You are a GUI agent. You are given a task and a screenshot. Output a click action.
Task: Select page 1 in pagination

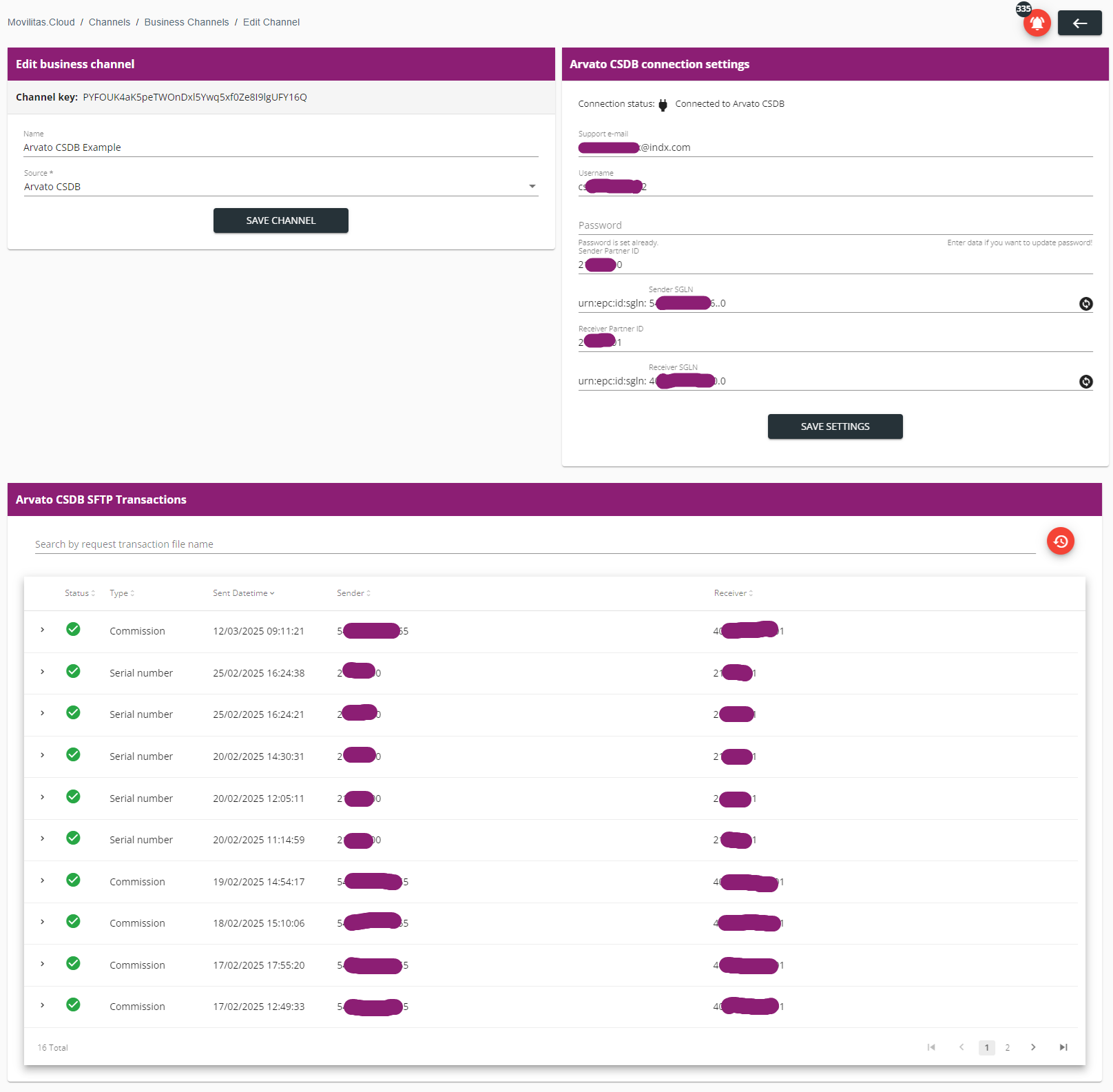tap(986, 1047)
